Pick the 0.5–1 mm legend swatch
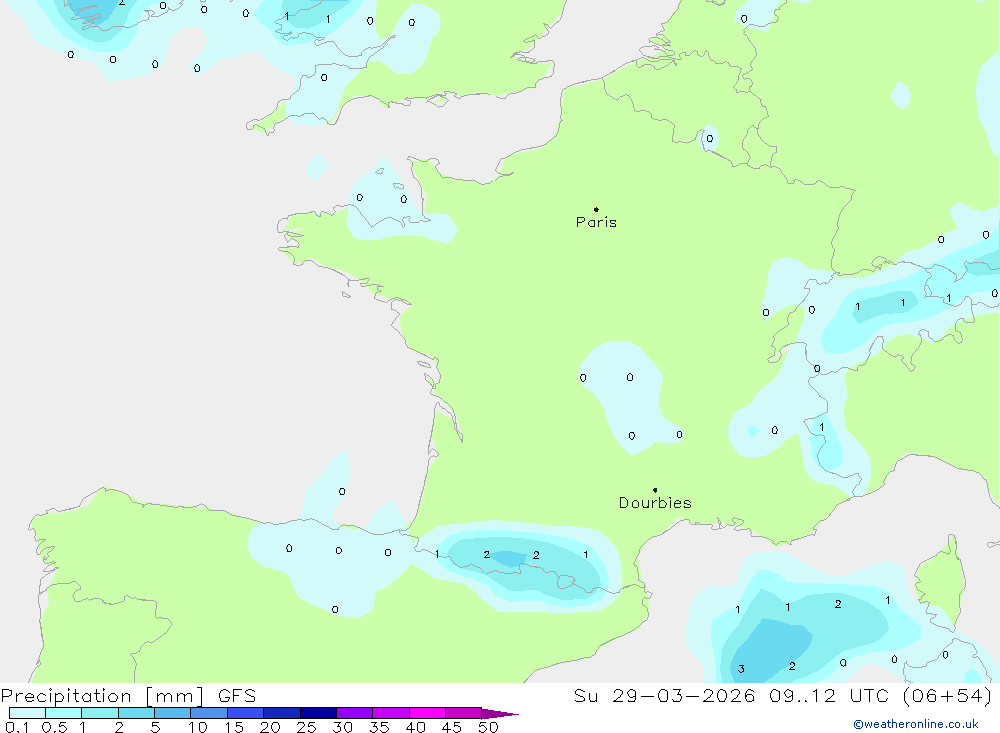The width and height of the screenshot is (1000, 733). pyautogui.click(x=64, y=713)
